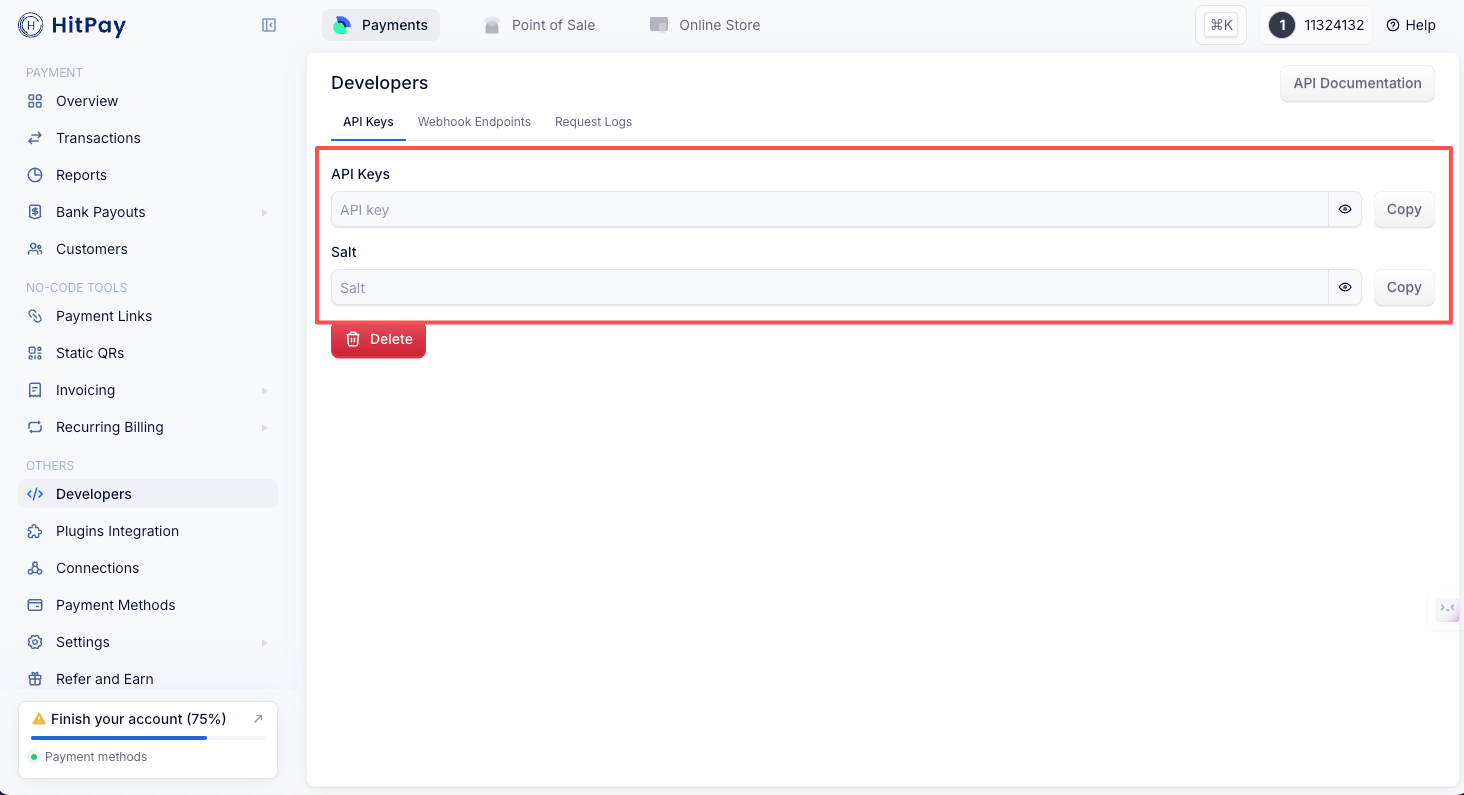Screen dimensions: 1464x795
Task: Expand the Invoicing submenu arrow
Action: coord(264,390)
